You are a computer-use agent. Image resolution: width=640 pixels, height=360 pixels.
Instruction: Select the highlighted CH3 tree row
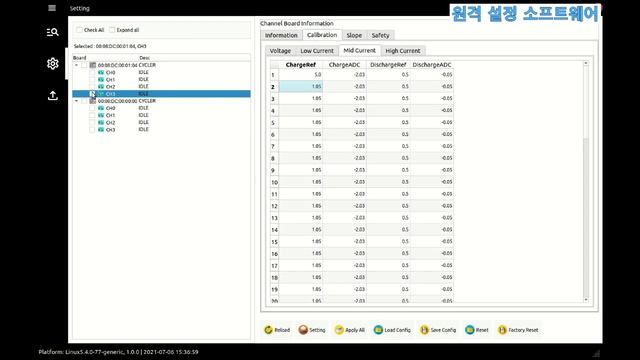click(162, 94)
